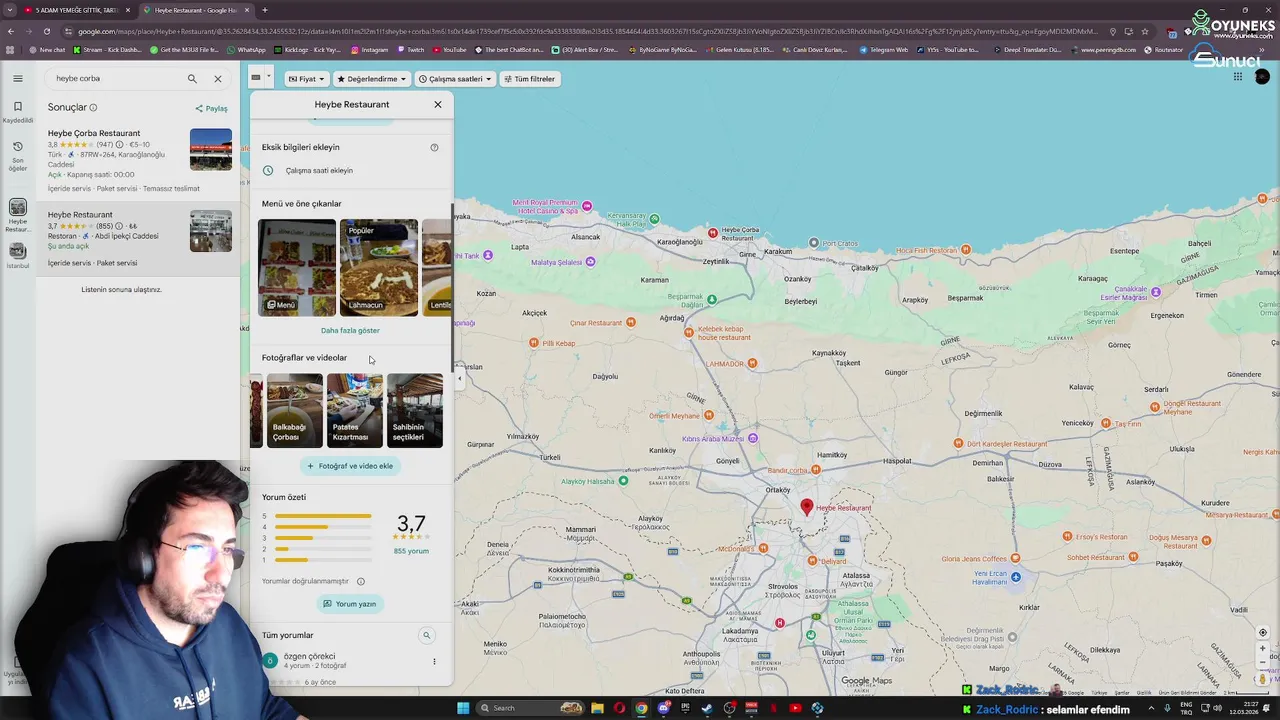Click the info icon beside Sonuçlar
Screen dimensions: 1280x720
[x=93, y=108]
